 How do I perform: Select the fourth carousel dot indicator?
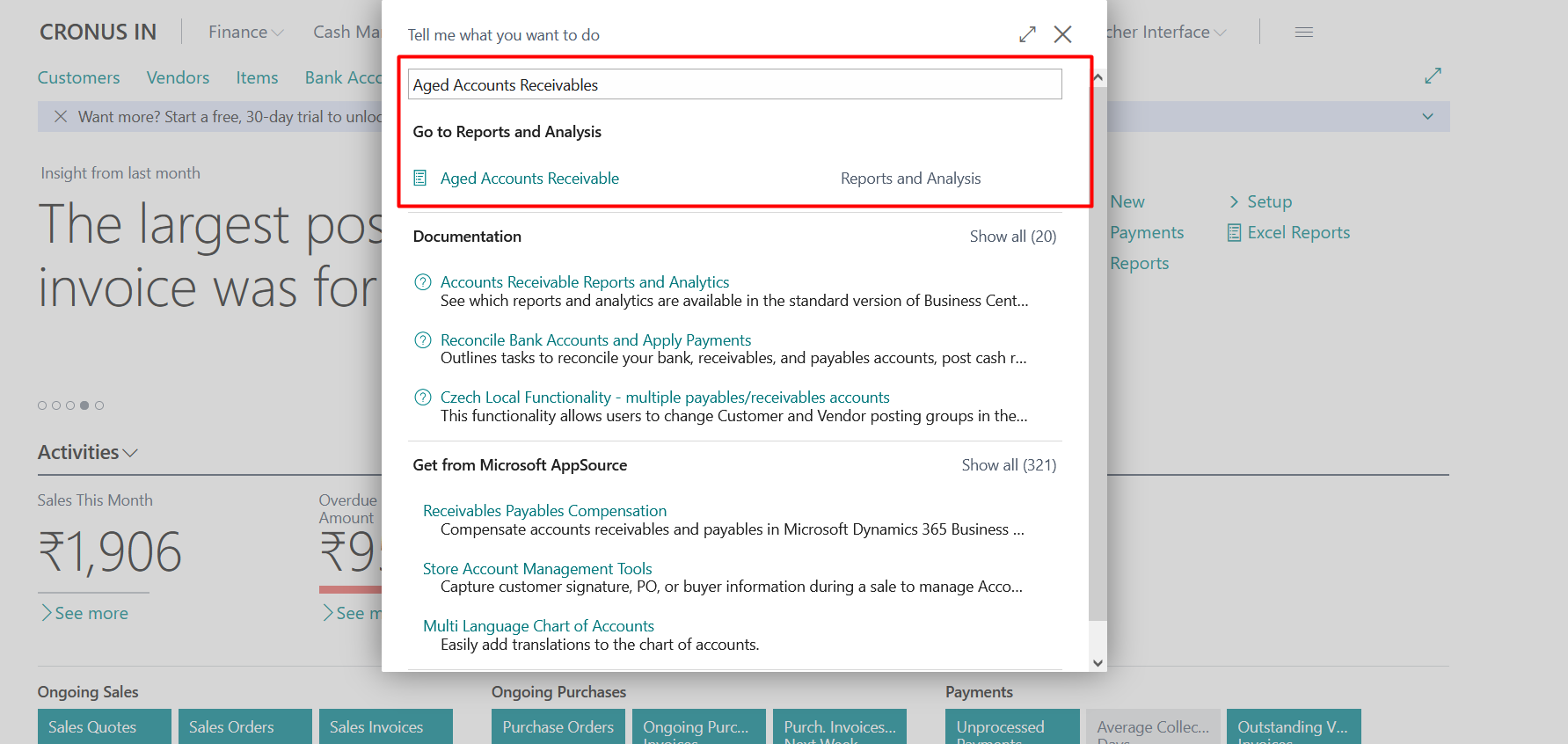pyautogui.click(x=84, y=405)
